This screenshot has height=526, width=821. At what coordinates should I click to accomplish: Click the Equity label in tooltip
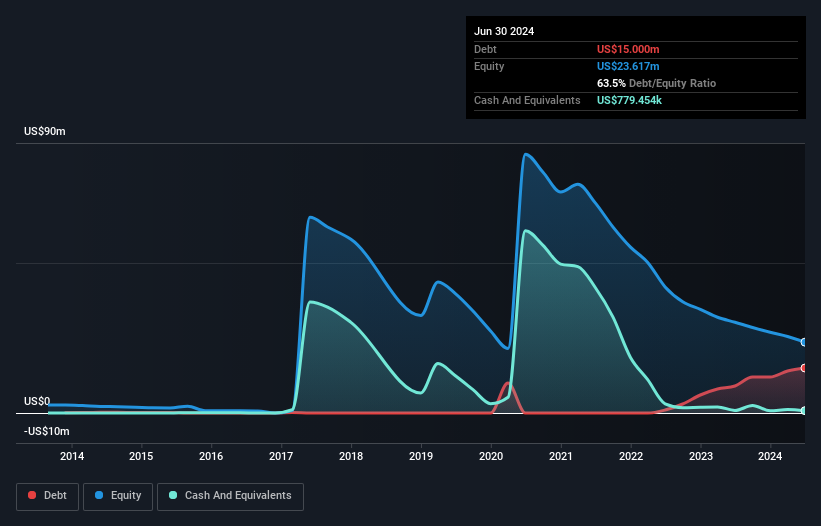[x=489, y=66]
